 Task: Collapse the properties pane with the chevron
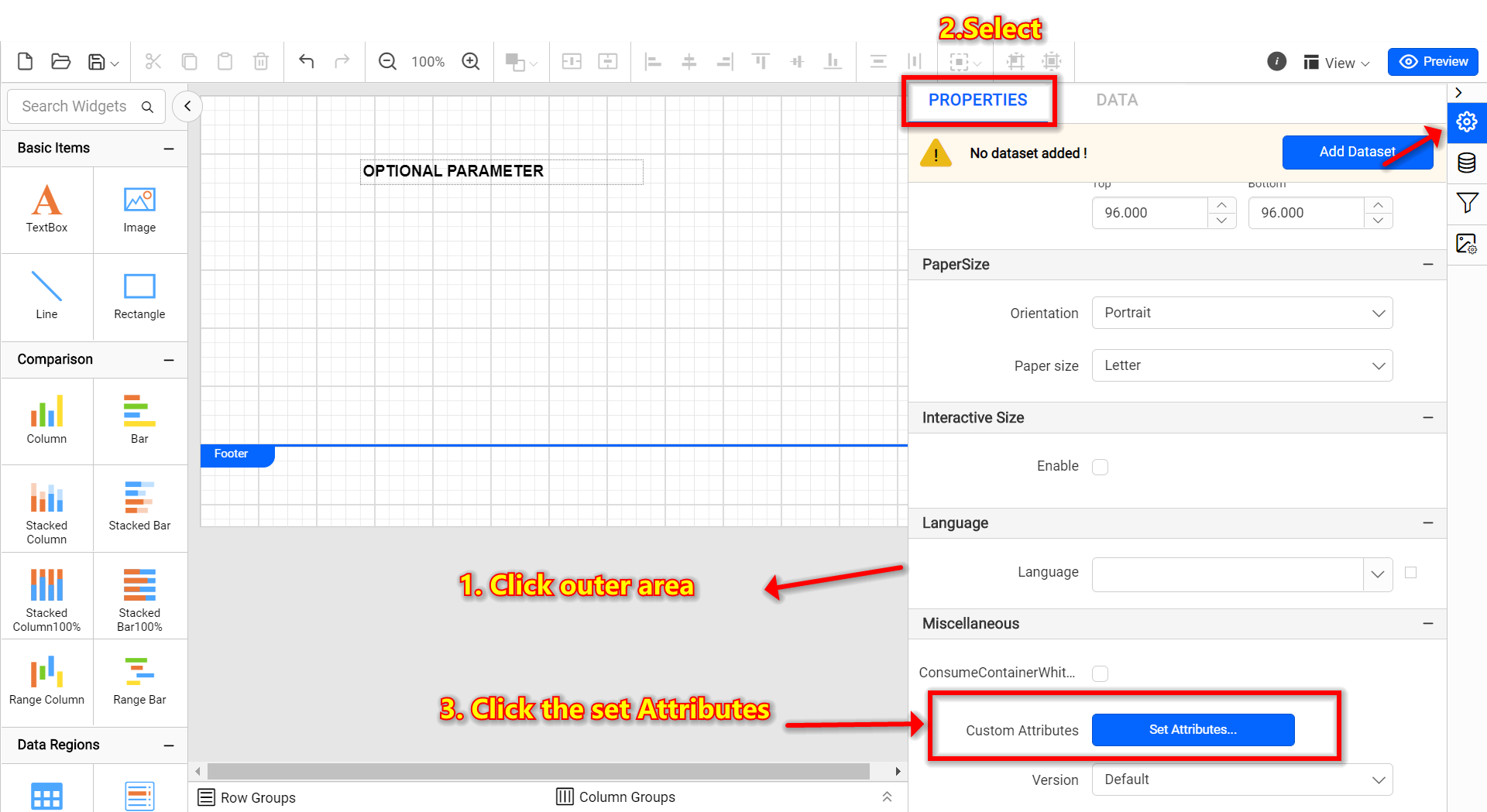tap(1458, 93)
